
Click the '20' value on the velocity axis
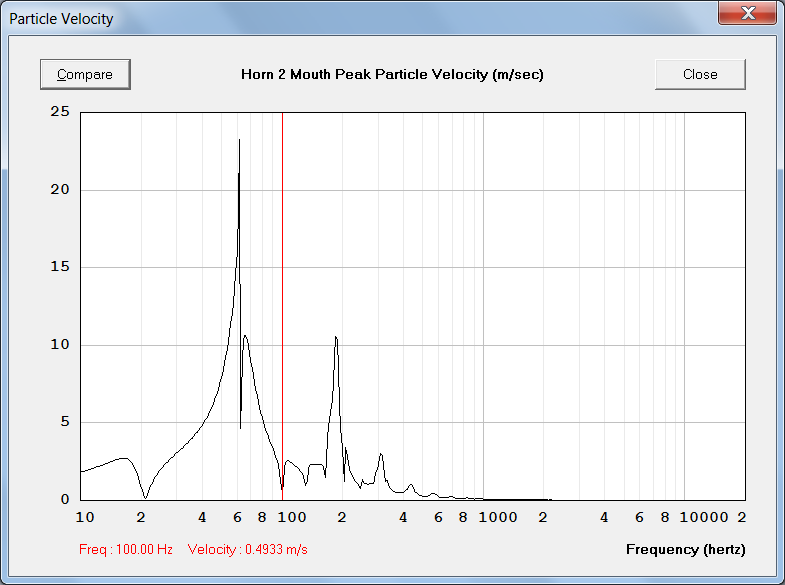pos(60,190)
